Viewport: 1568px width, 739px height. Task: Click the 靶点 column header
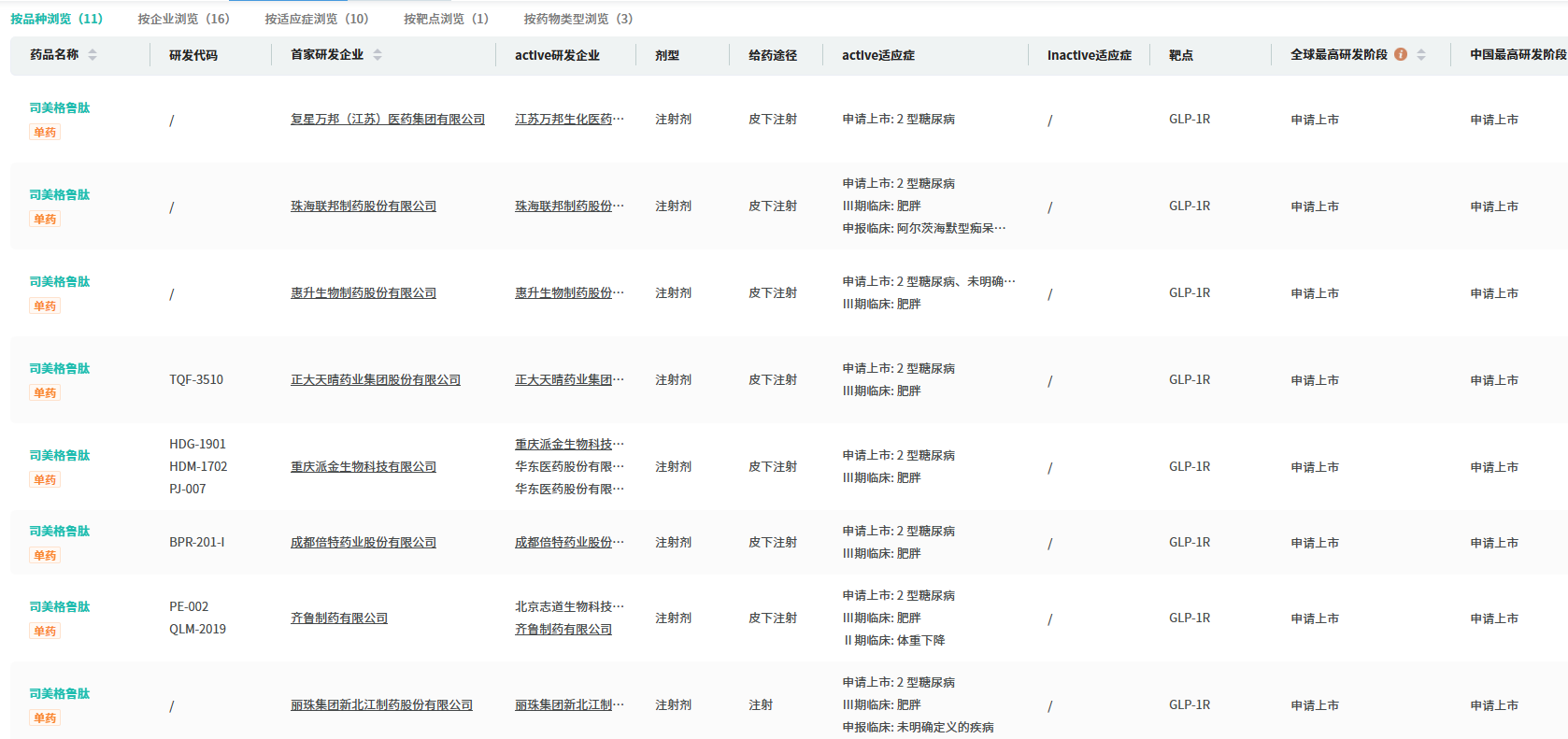1181,55
